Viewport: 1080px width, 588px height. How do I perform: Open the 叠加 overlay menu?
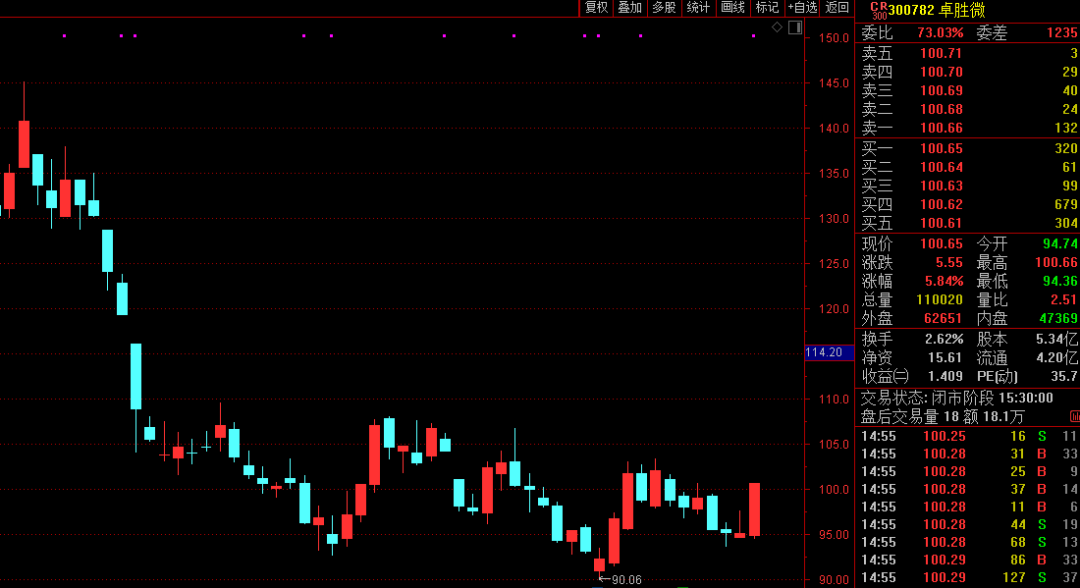click(630, 8)
